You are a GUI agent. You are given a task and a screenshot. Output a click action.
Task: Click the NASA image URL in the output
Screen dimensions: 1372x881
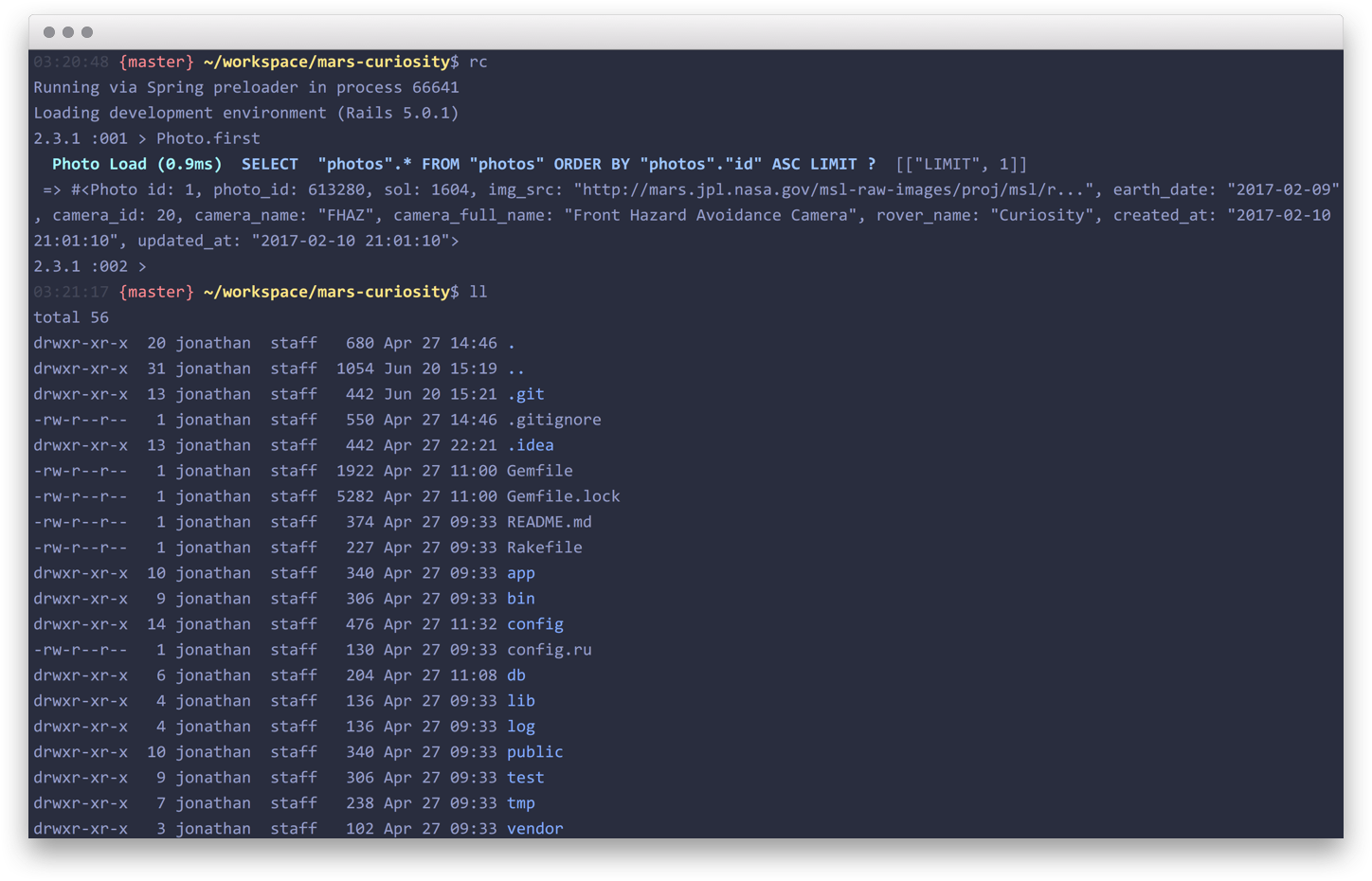point(834,189)
